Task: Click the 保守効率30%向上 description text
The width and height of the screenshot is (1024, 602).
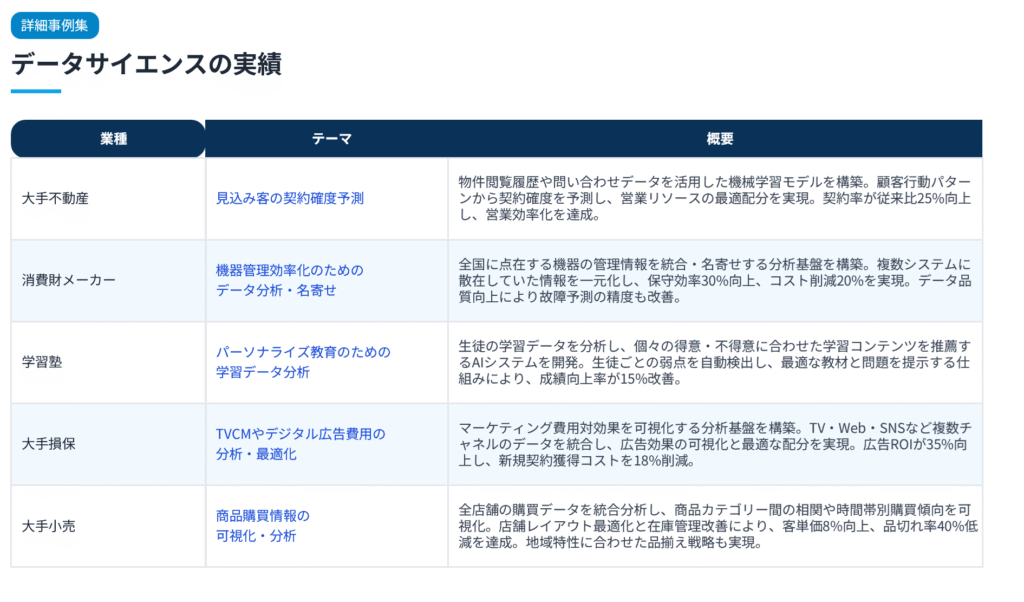Action: pyautogui.click(x=714, y=280)
